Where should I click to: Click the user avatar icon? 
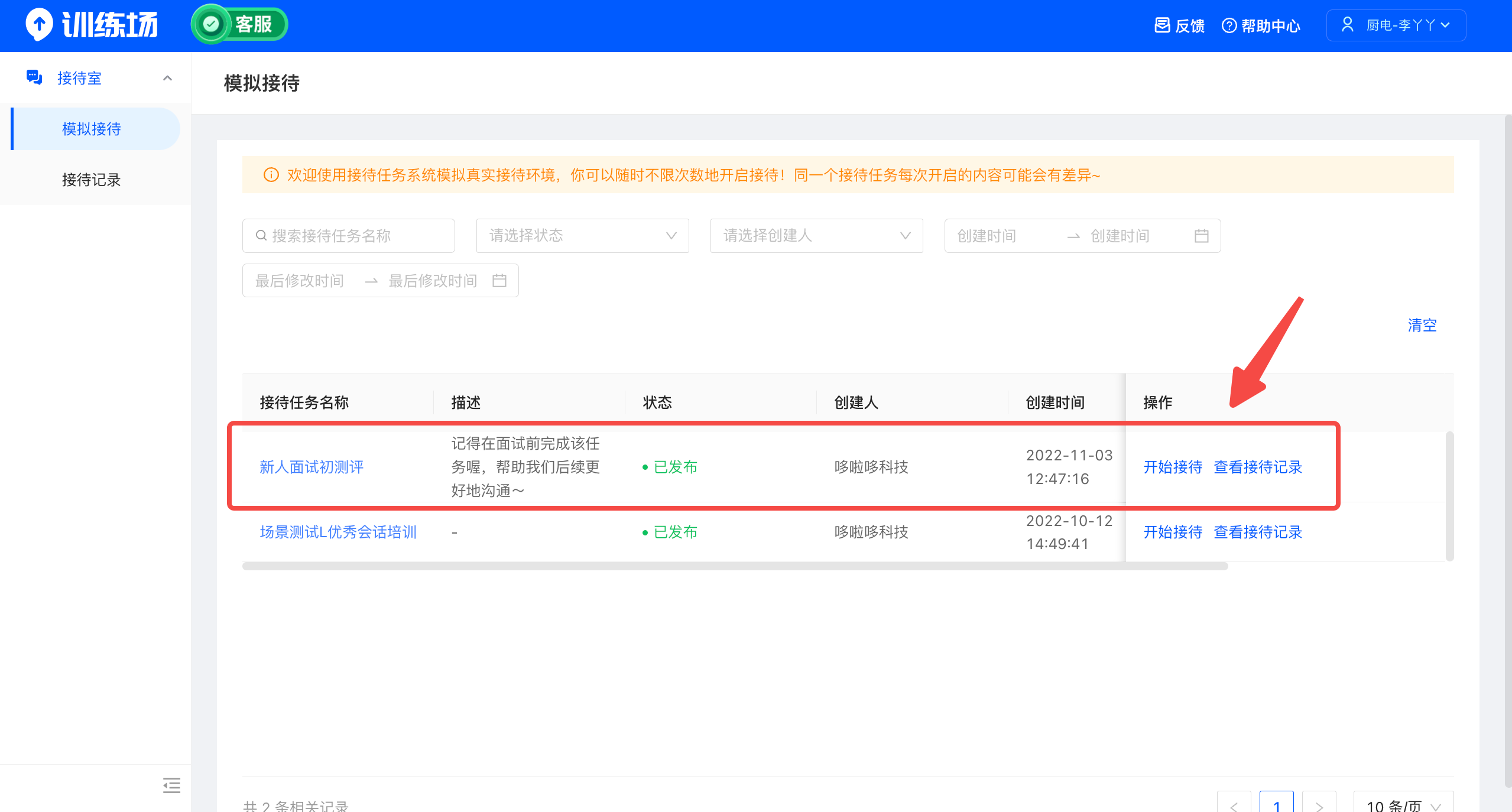tap(1347, 25)
